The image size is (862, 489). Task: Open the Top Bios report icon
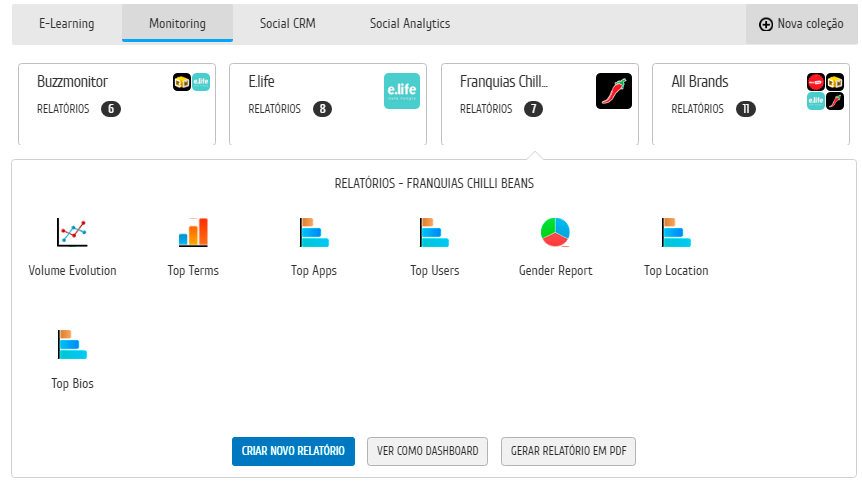tap(72, 344)
